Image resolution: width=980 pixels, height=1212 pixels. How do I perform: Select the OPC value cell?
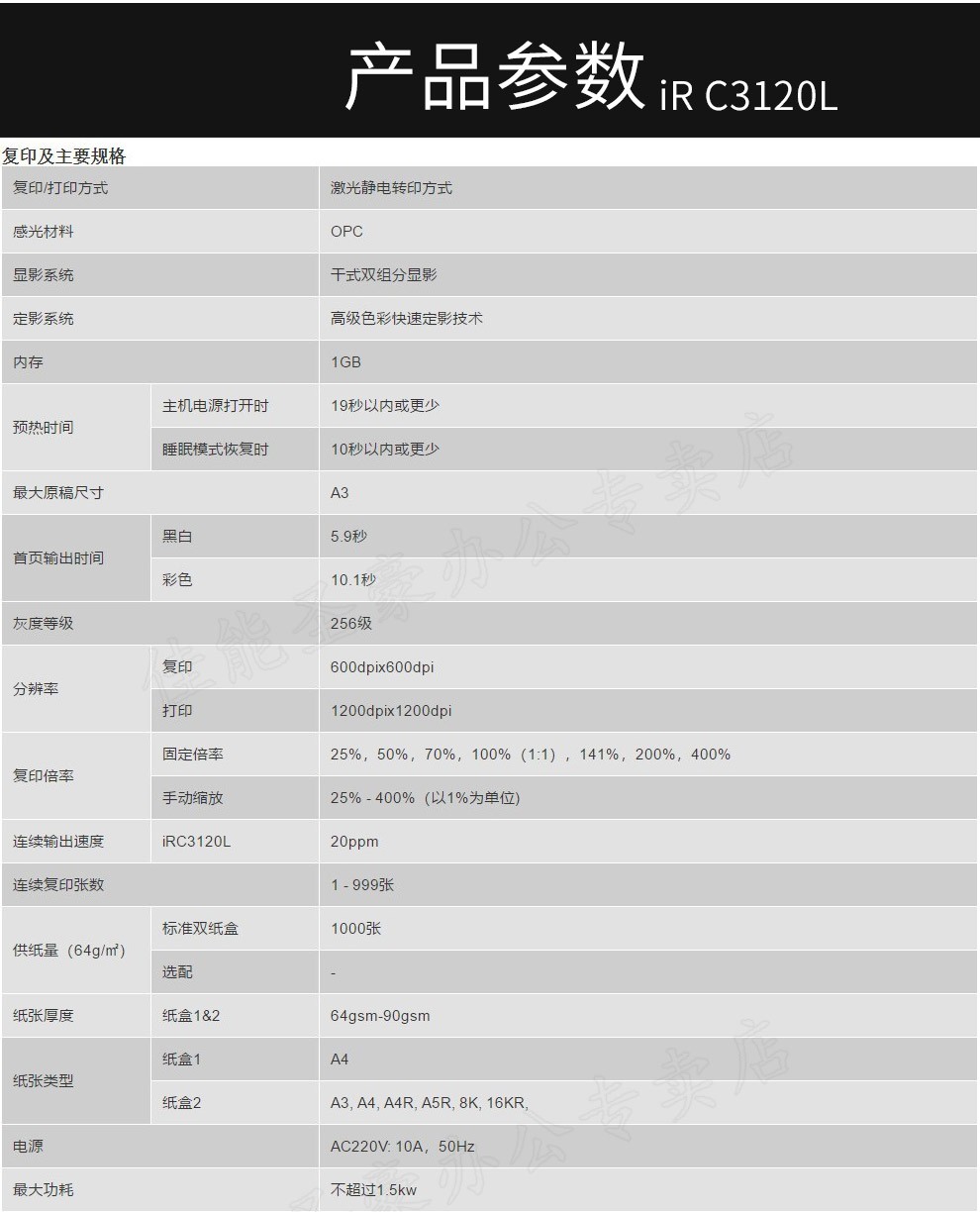pyautogui.click(x=346, y=231)
